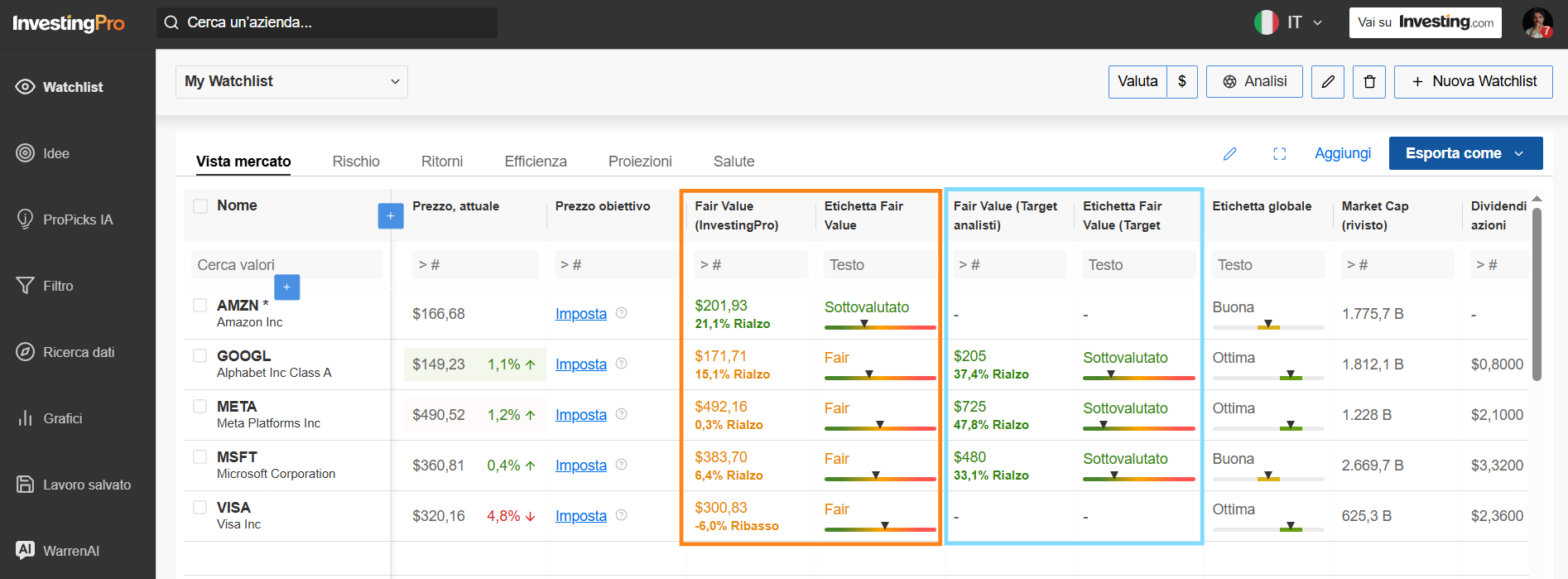Click the search magnifier icon
1568x579 pixels.
171,22
